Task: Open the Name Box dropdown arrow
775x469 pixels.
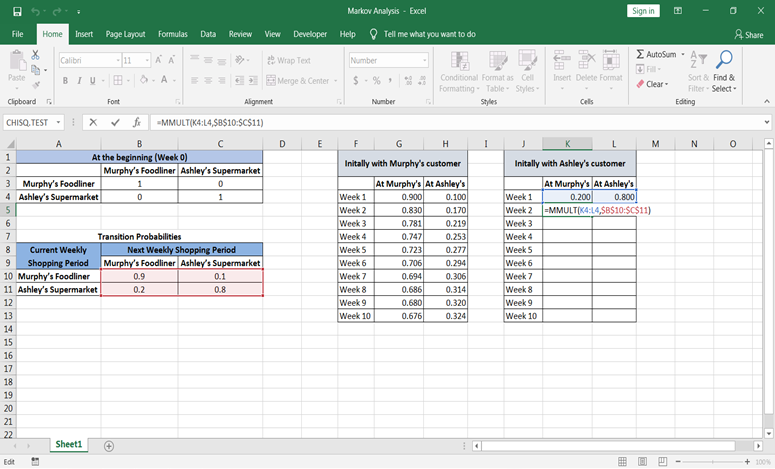Action: tap(58, 123)
